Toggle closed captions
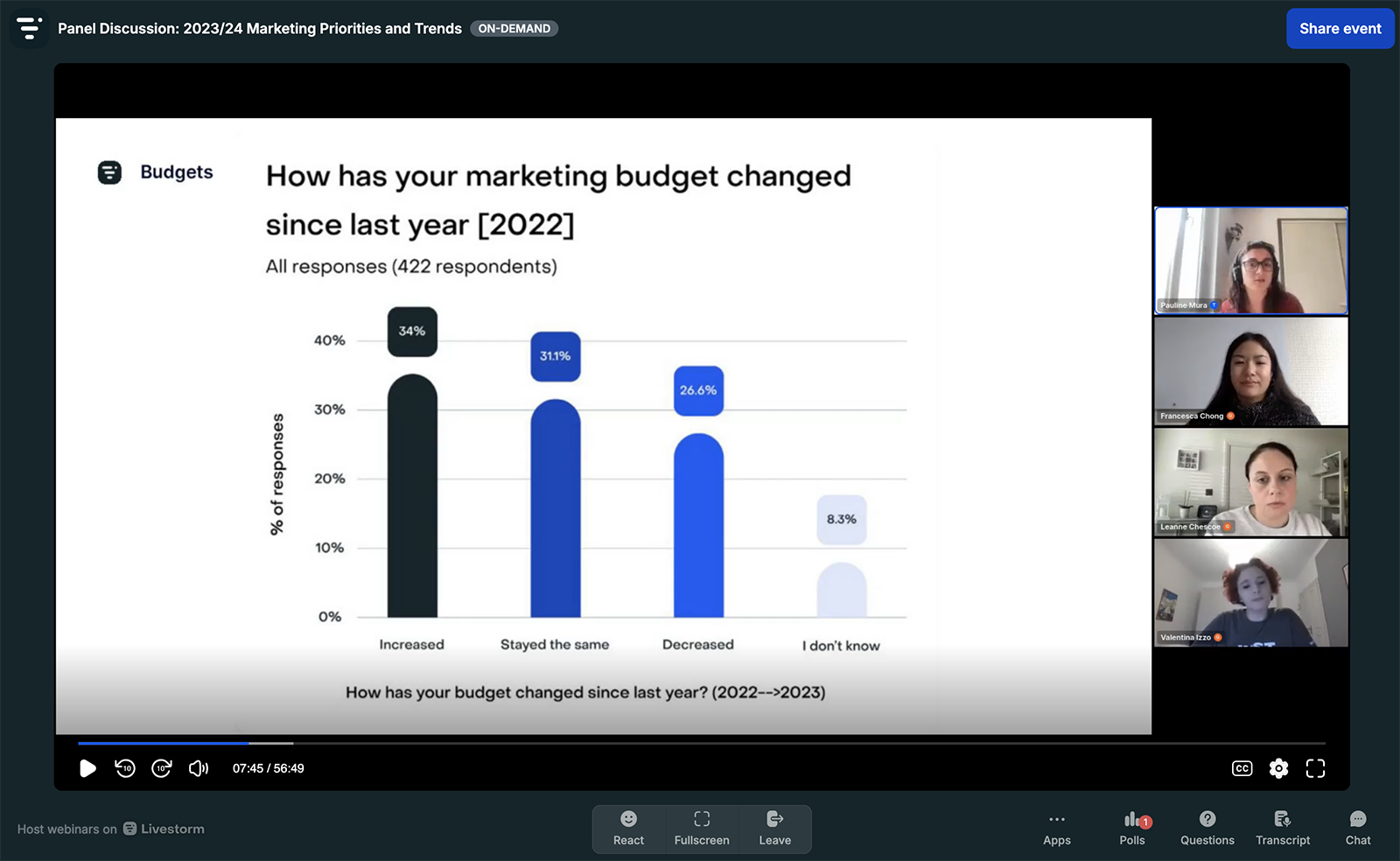This screenshot has width=1400, height=861. pos(1242,768)
